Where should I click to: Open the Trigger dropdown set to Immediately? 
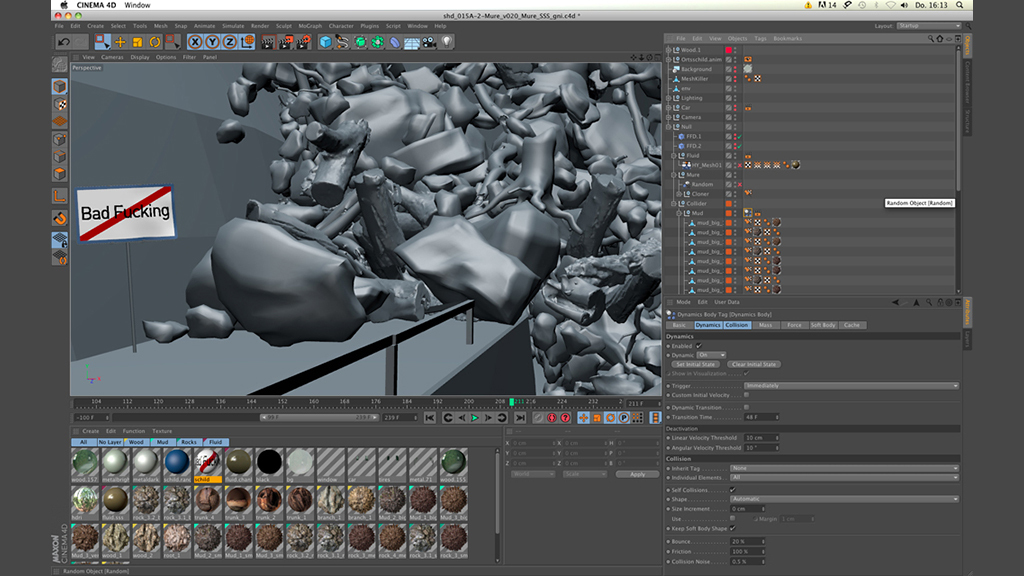851,385
